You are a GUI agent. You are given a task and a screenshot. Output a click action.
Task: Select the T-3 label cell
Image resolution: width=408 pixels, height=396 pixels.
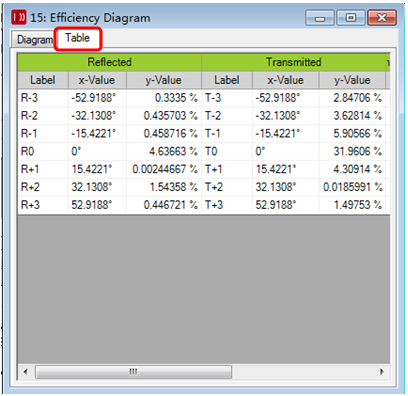click(x=227, y=98)
